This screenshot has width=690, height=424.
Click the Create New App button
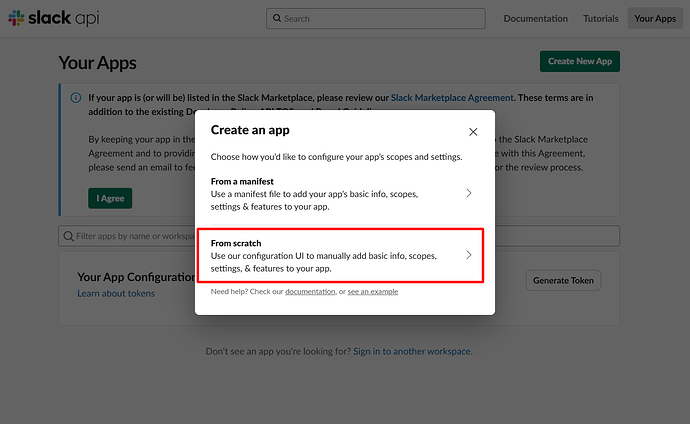coord(580,61)
